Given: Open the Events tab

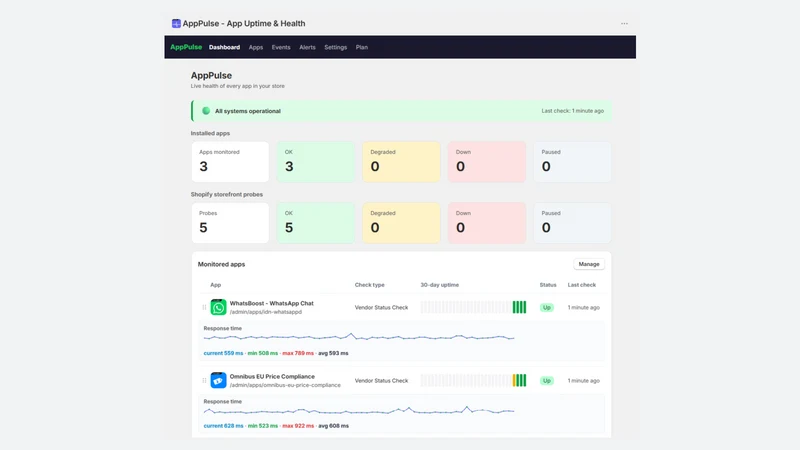Looking at the screenshot, I should tap(281, 47).
